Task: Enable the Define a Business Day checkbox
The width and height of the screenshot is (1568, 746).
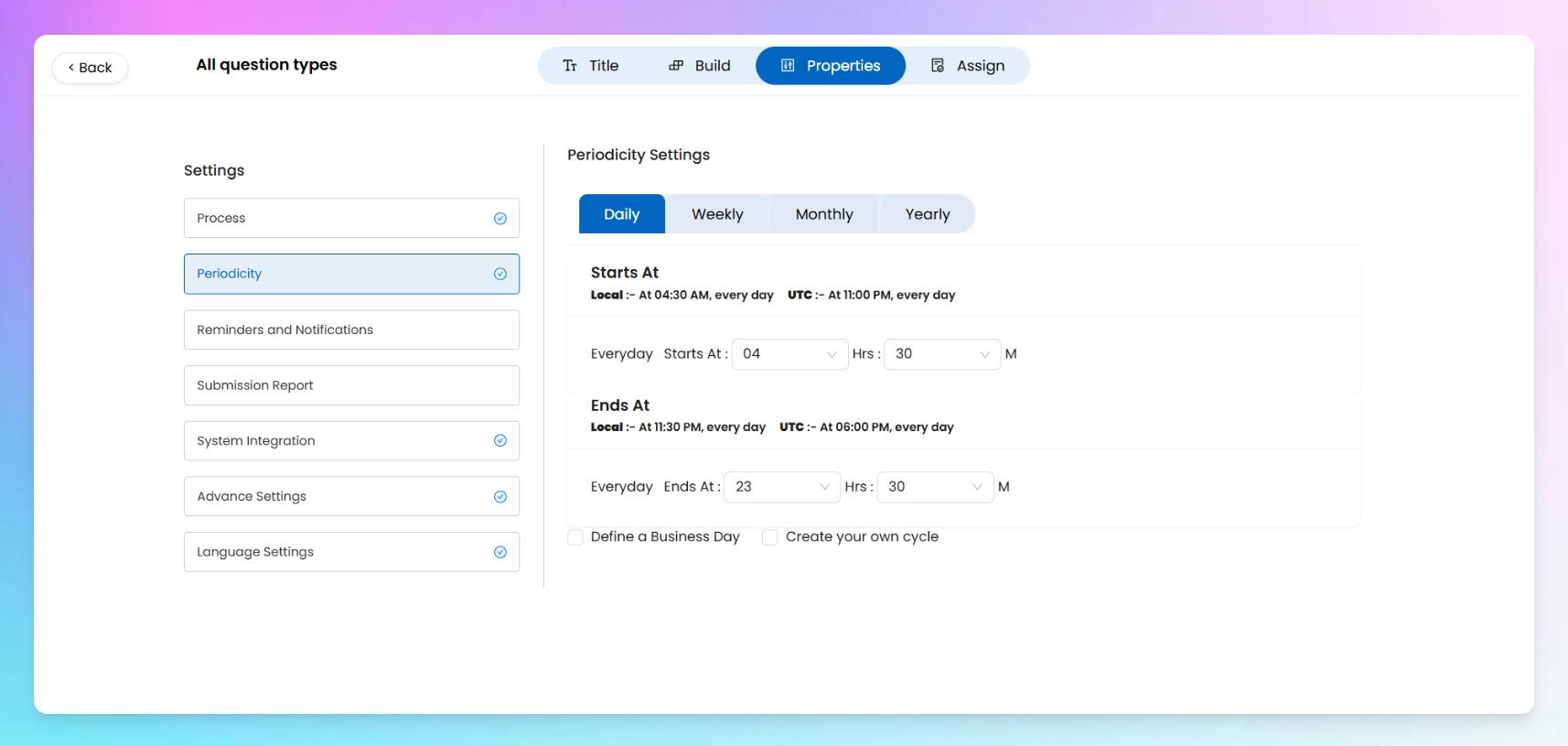Action: click(x=575, y=537)
